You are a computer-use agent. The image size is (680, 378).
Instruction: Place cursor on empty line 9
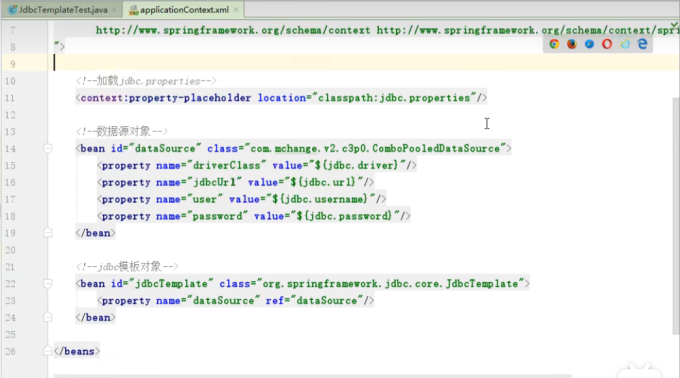pos(364,63)
